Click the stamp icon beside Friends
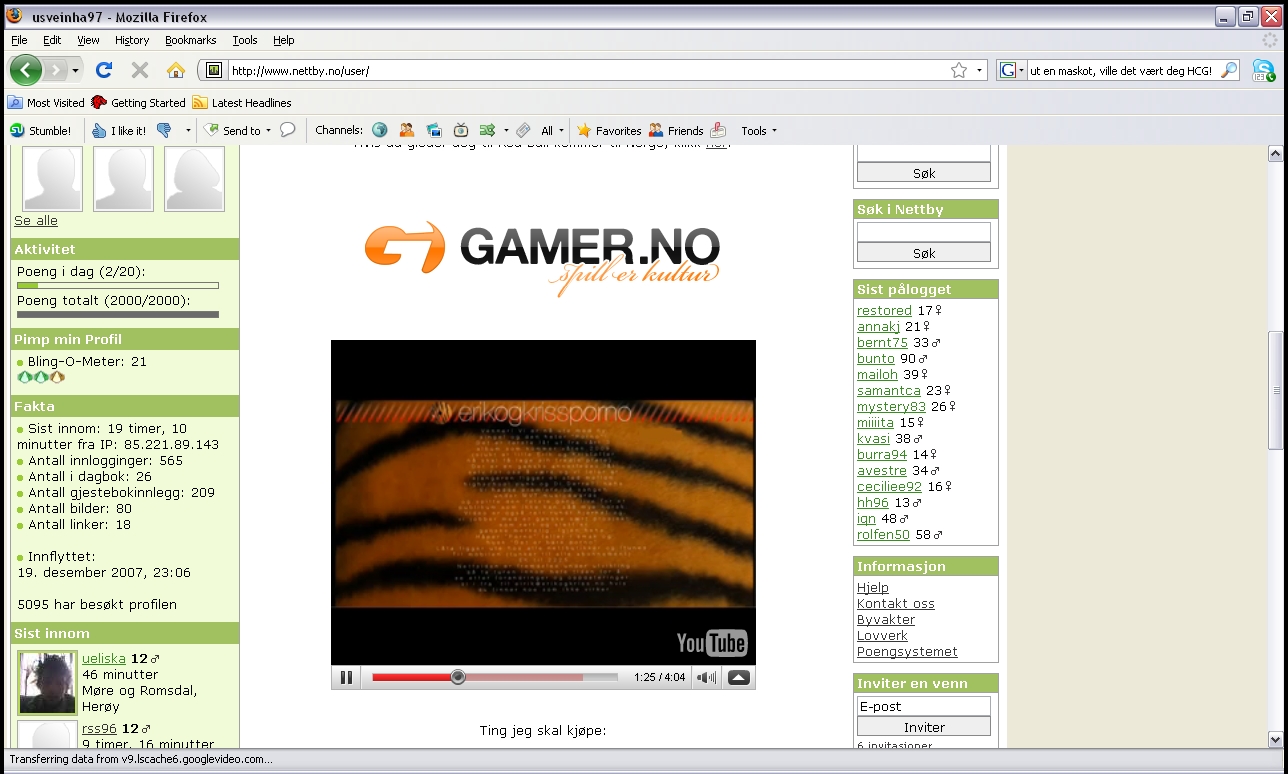 click(x=719, y=131)
